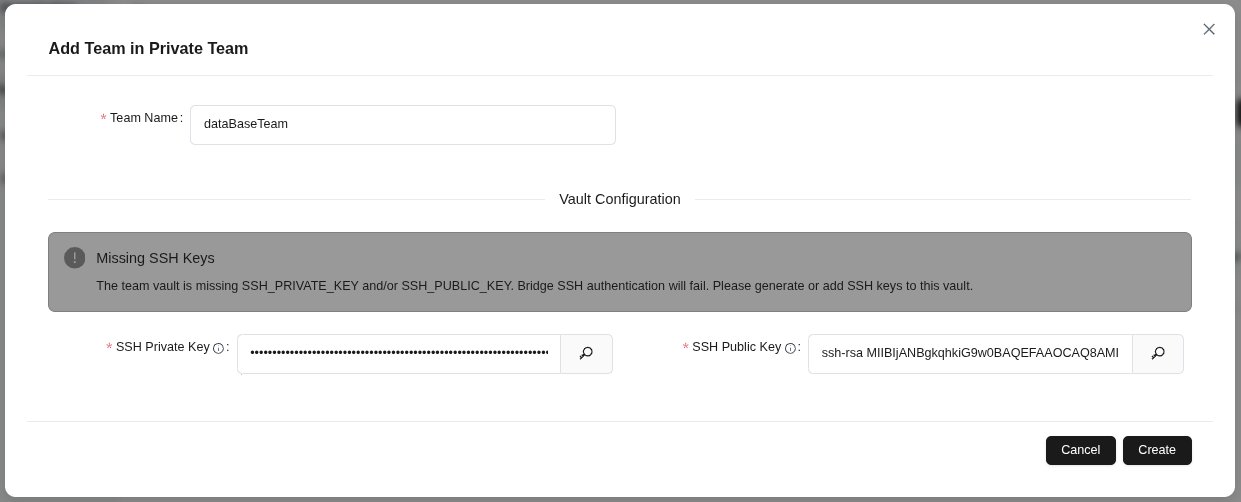Click the Bridge SSH authentication warning message

tap(534, 286)
